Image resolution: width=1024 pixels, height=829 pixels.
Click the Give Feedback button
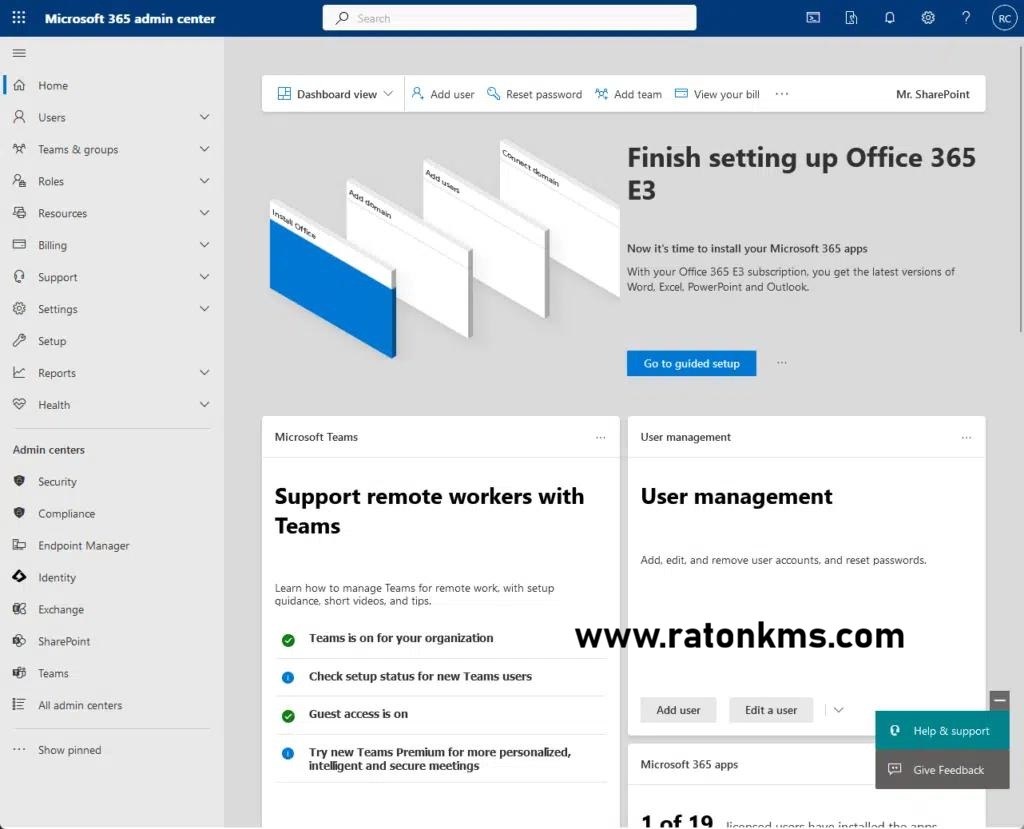(942, 770)
